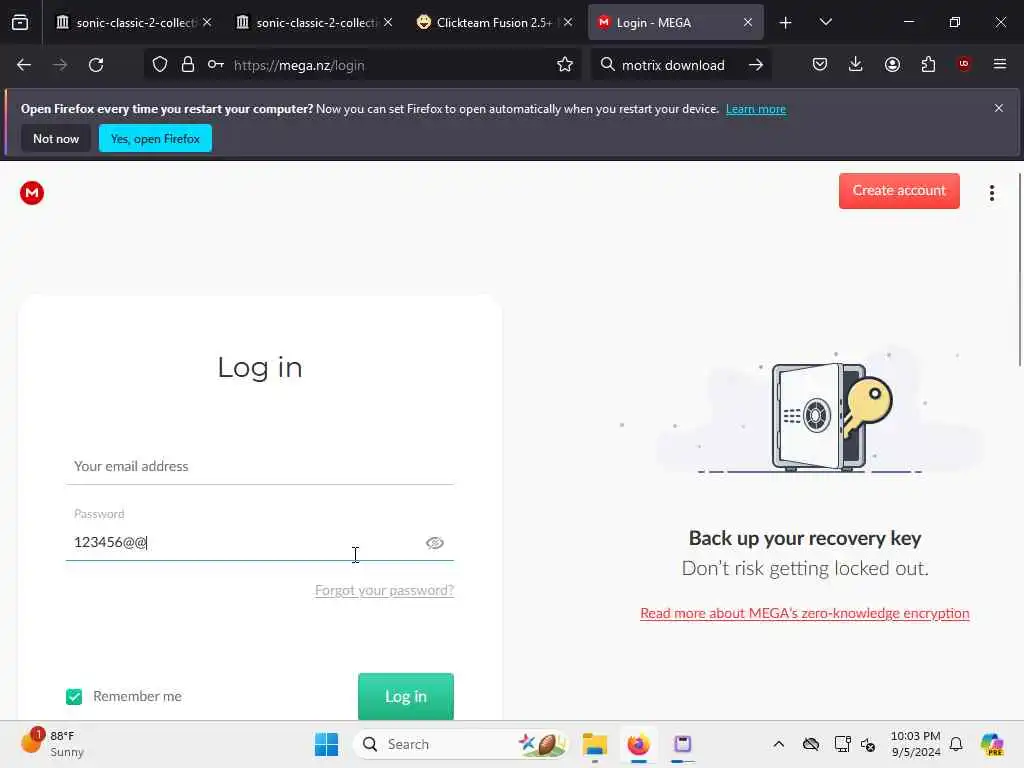This screenshot has width=1024, height=768.
Task: Reload the current page
Action: [96, 65]
